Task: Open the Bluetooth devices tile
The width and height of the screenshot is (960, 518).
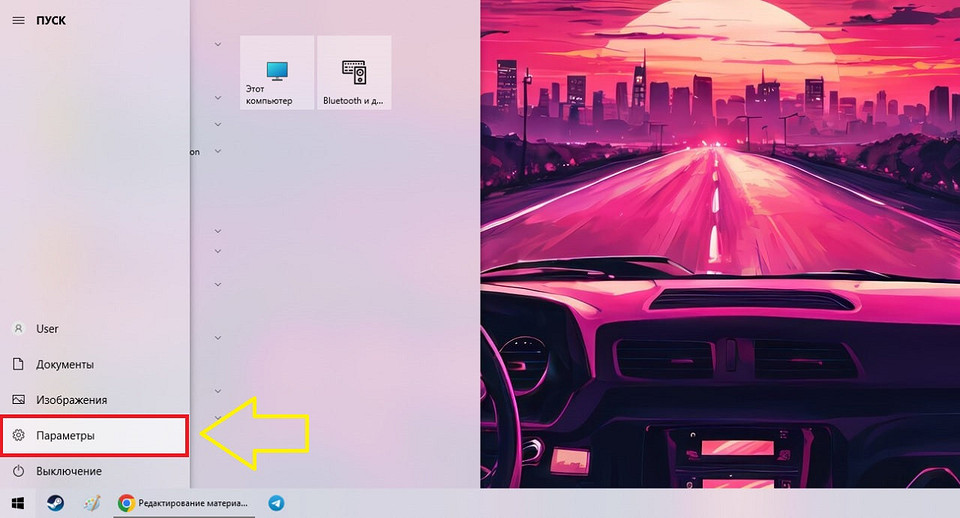Action: click(354, 73)
